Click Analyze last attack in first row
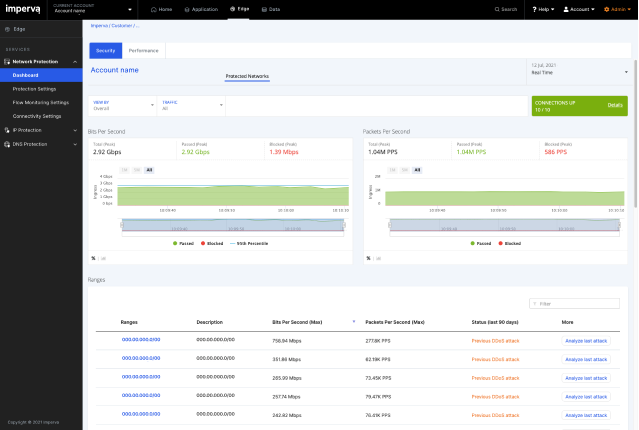Image resolution: width=639 pixels, height=430 pixels. click(586, 340)
